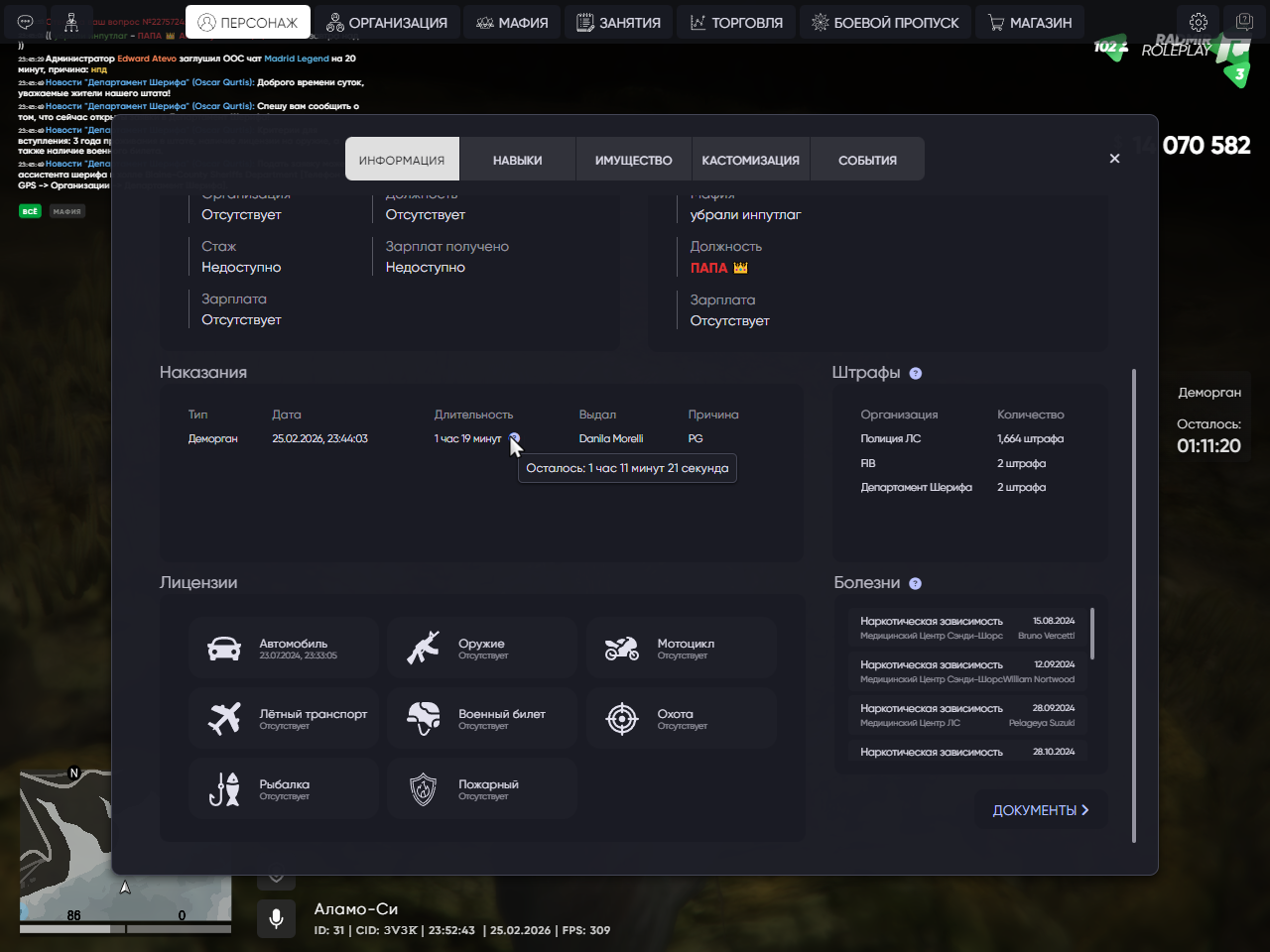Click the Деморган punishment type cell
The height and width of the screenshot is (952, 1270).
[213, 438]
